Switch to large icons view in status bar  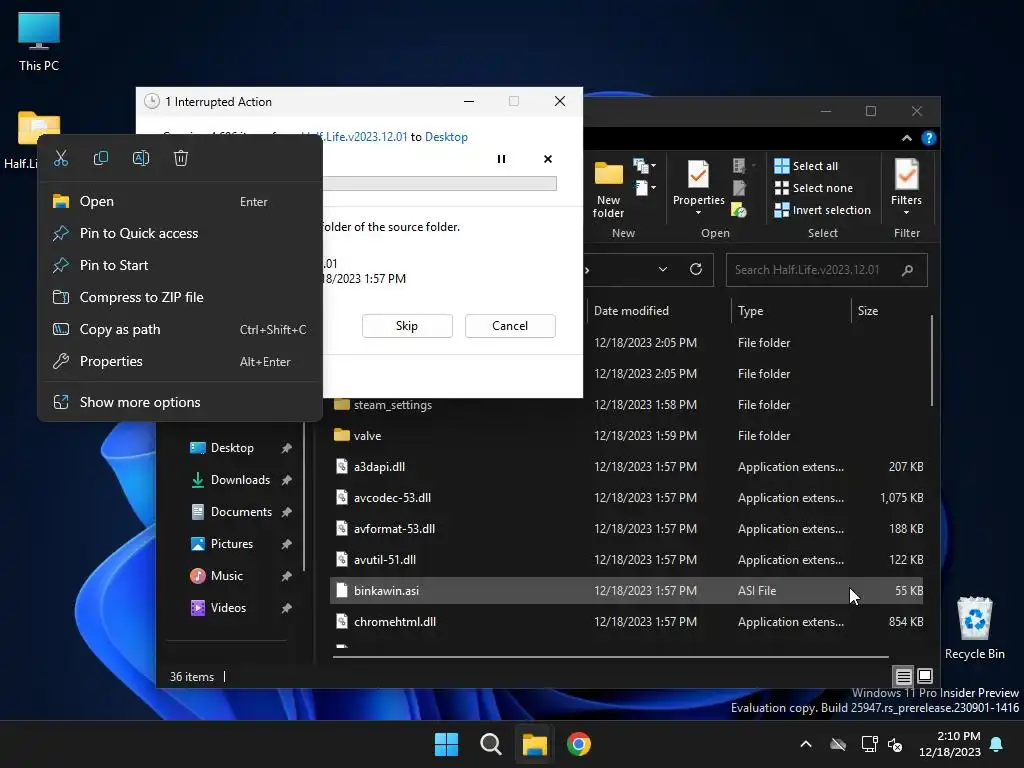(x=925, y=676)
